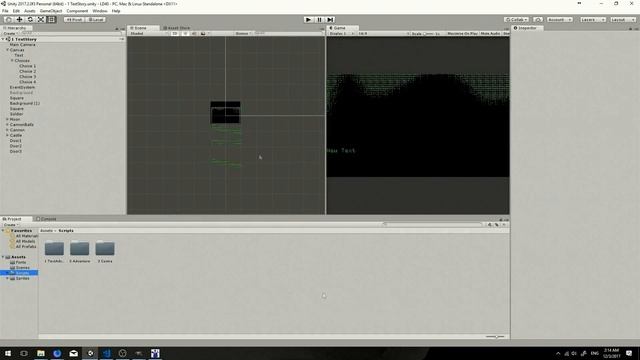Toggle 2D mode in Scene view
This screenshot has width=640, height=360.
click(175, 33)
